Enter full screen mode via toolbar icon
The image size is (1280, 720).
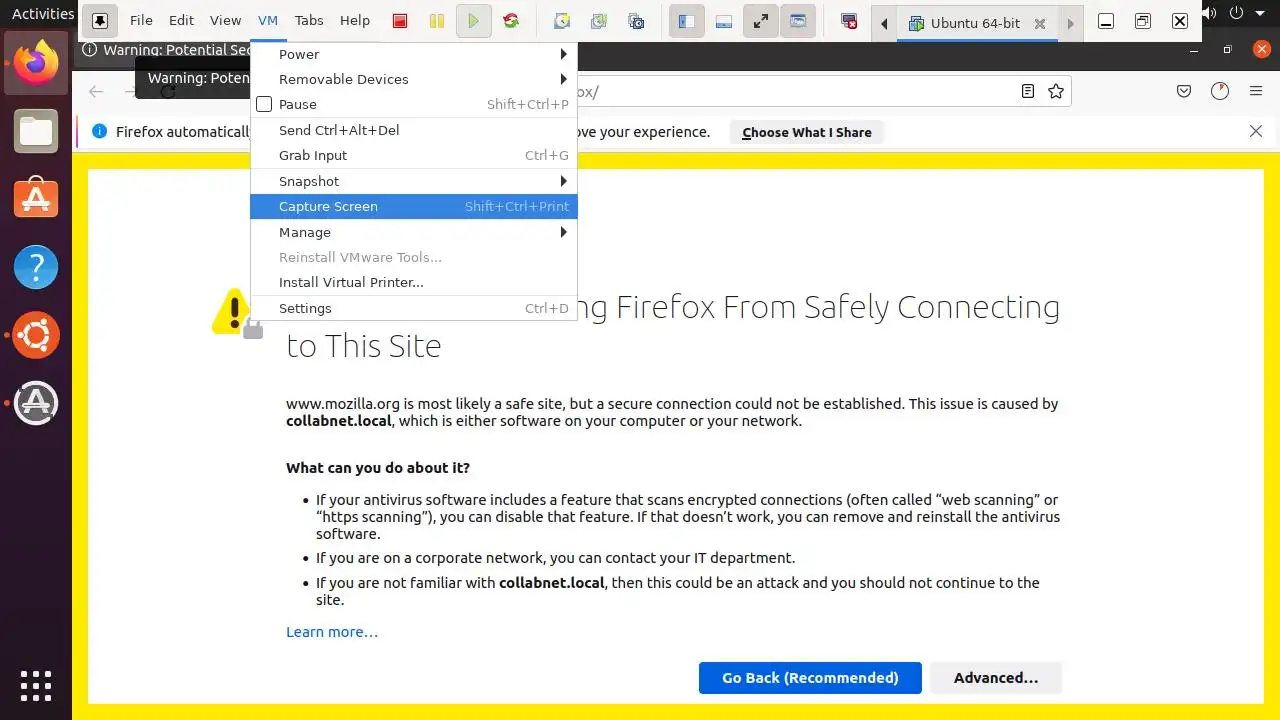761,21
